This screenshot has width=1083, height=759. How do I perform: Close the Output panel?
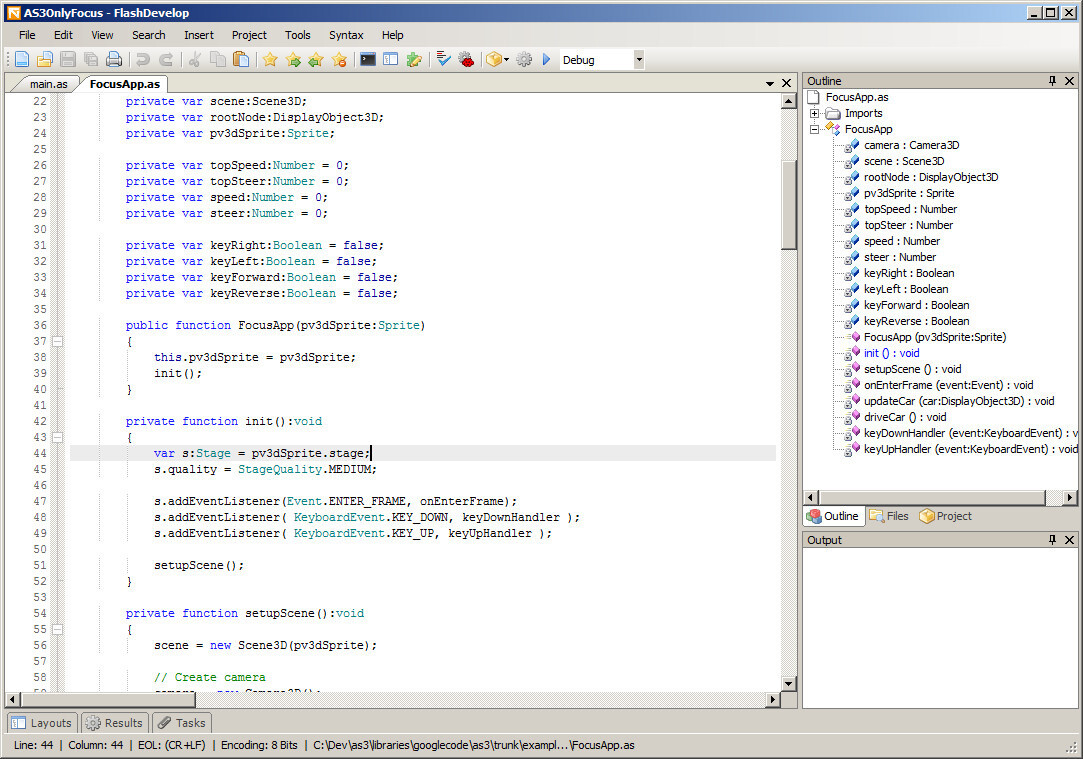click(1069, 540)
